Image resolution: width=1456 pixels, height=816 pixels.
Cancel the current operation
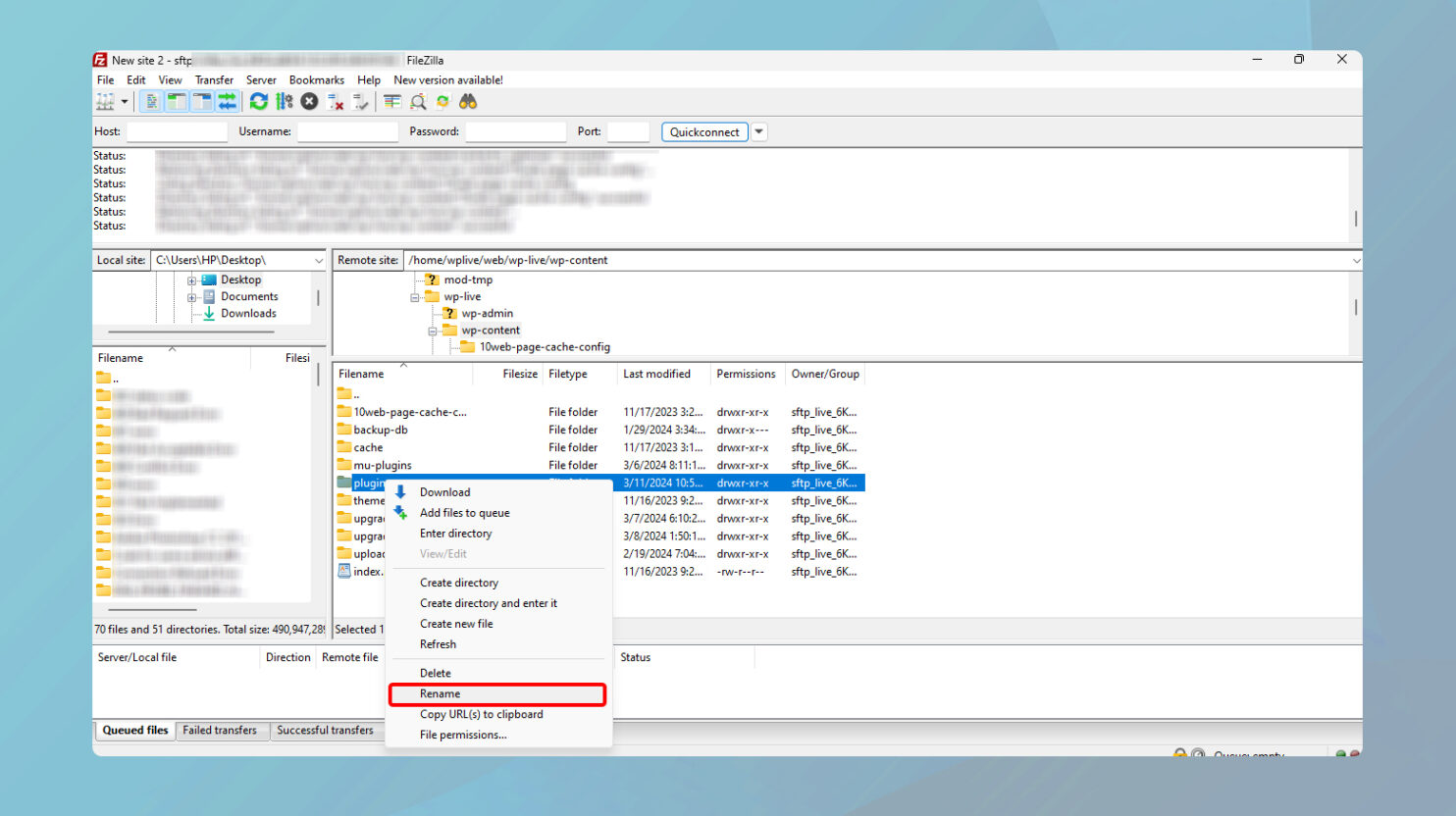tap(309, 101)
